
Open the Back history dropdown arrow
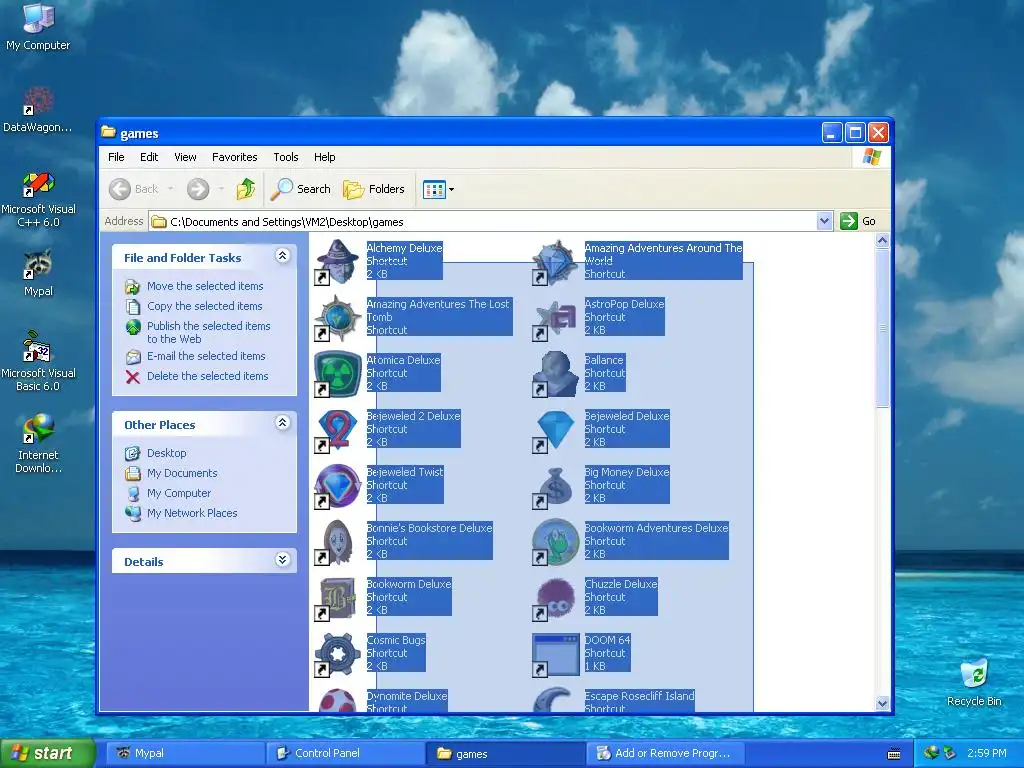pos(171,189)
